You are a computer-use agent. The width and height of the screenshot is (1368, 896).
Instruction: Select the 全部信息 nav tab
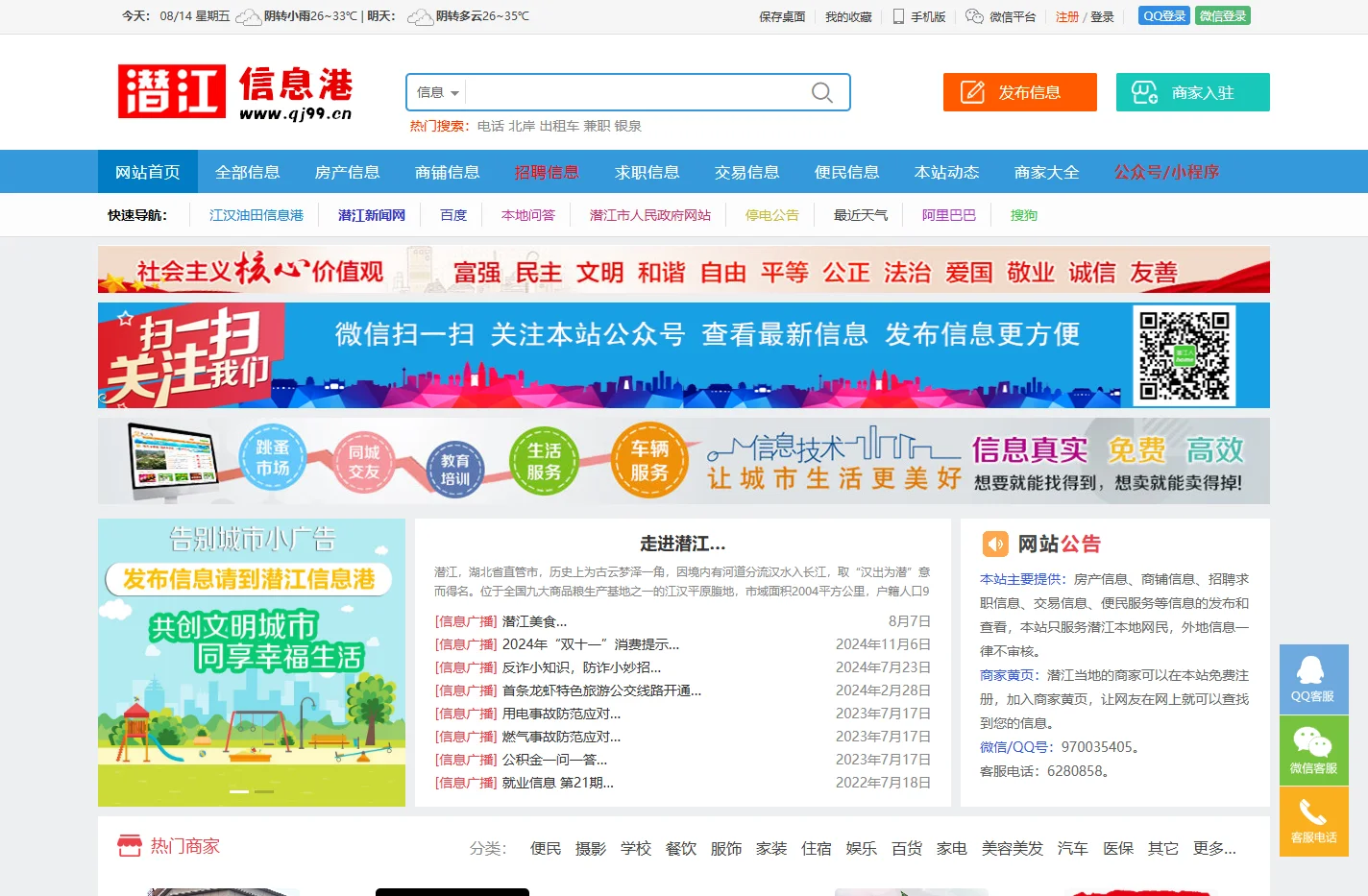pyautogui.click(x=248, y=172)
